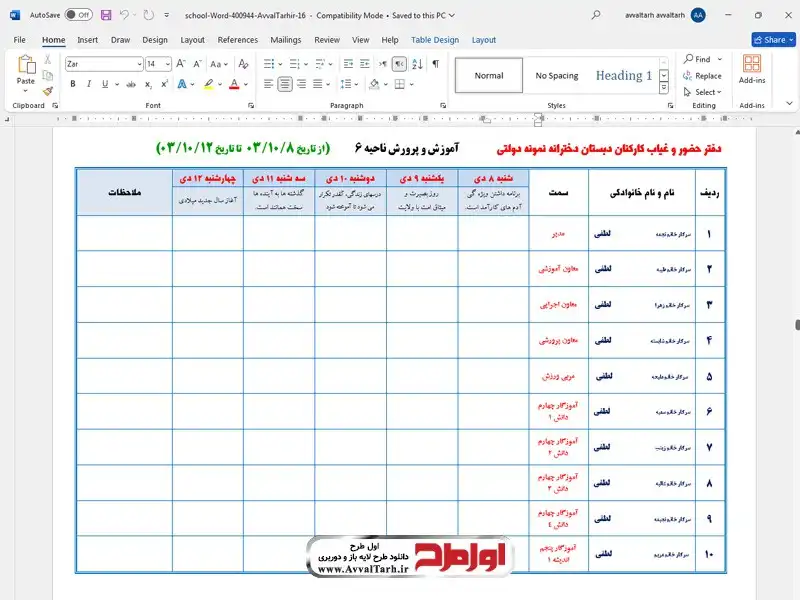Apply the Normal style
The width and height of the screenshot is (800, 600).
coord(489,76)
